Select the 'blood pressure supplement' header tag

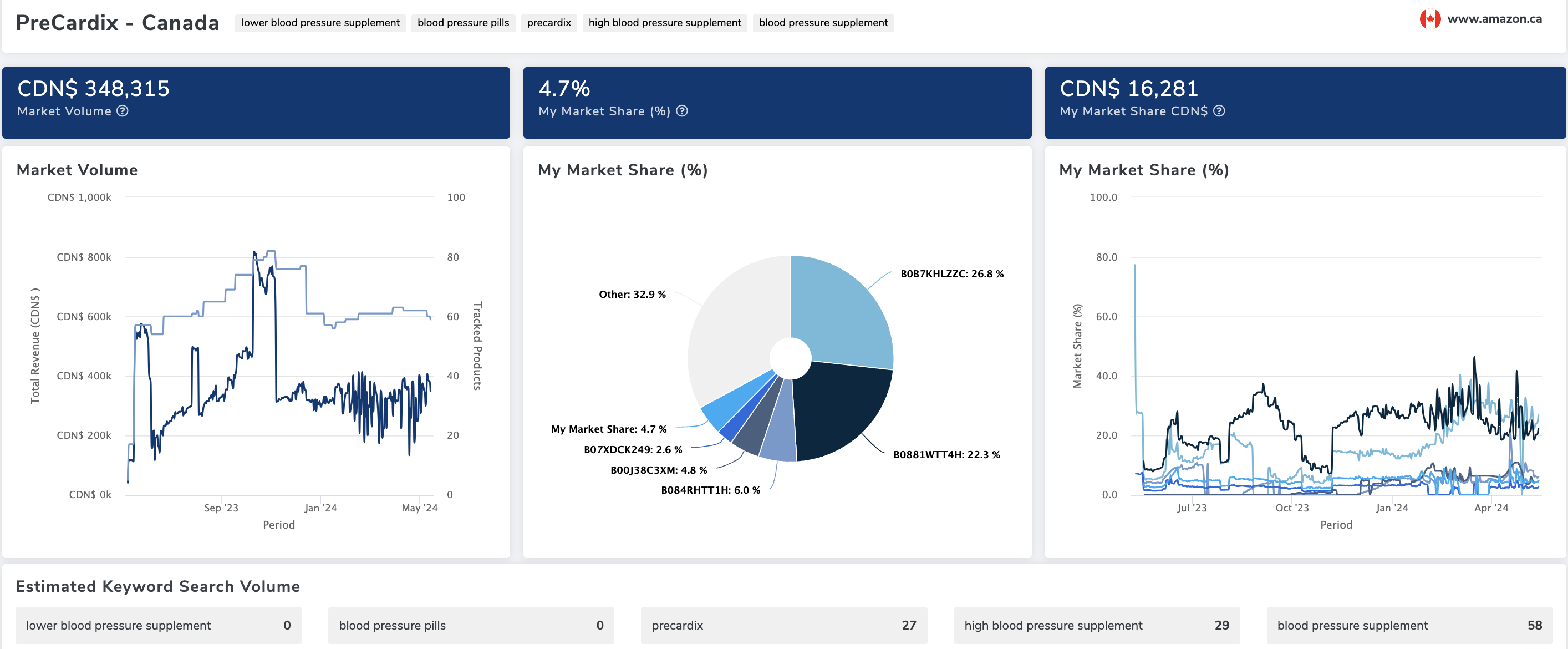click(823, 23)
